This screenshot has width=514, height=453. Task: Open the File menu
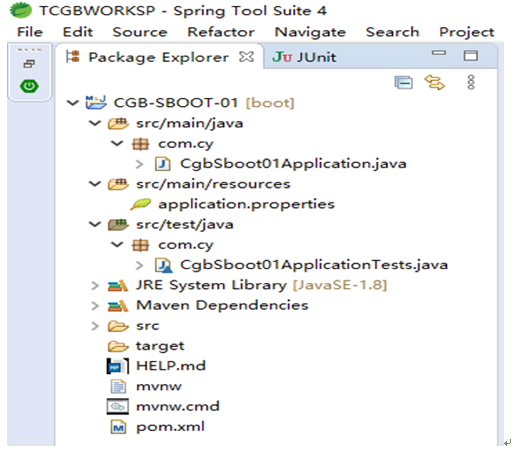point(30,32)
